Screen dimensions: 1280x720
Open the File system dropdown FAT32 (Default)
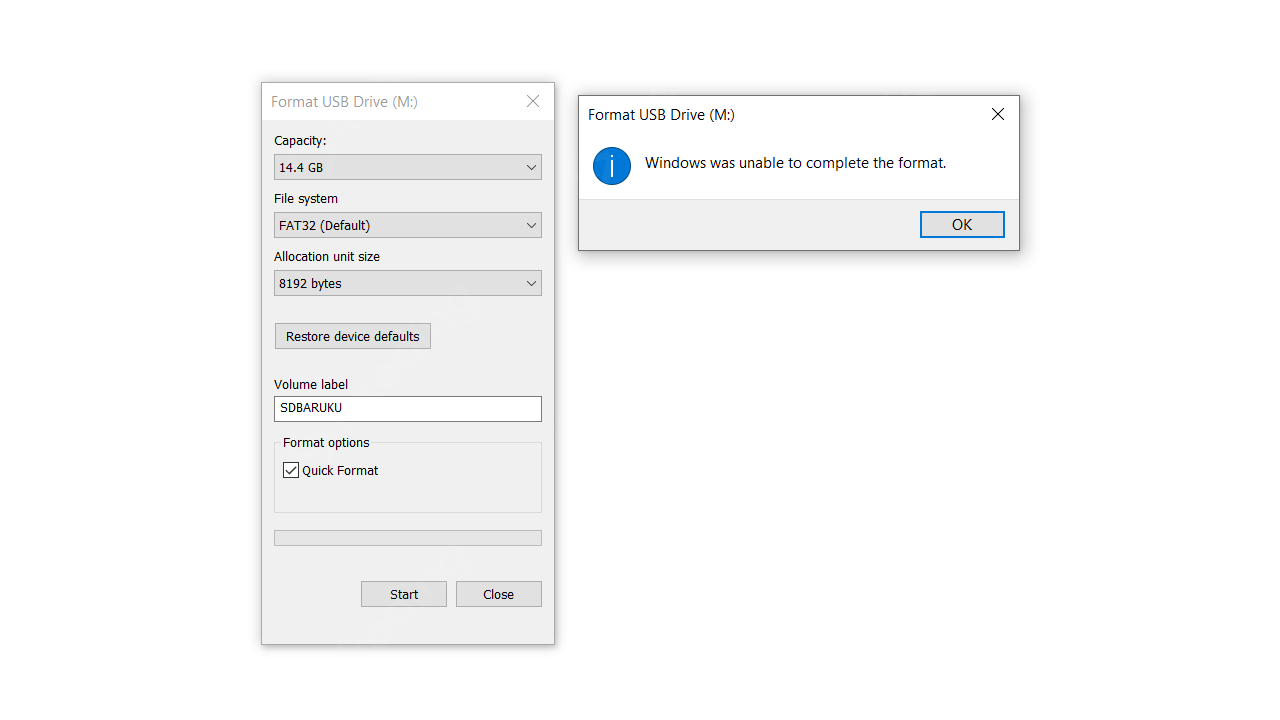pos(408,225)
